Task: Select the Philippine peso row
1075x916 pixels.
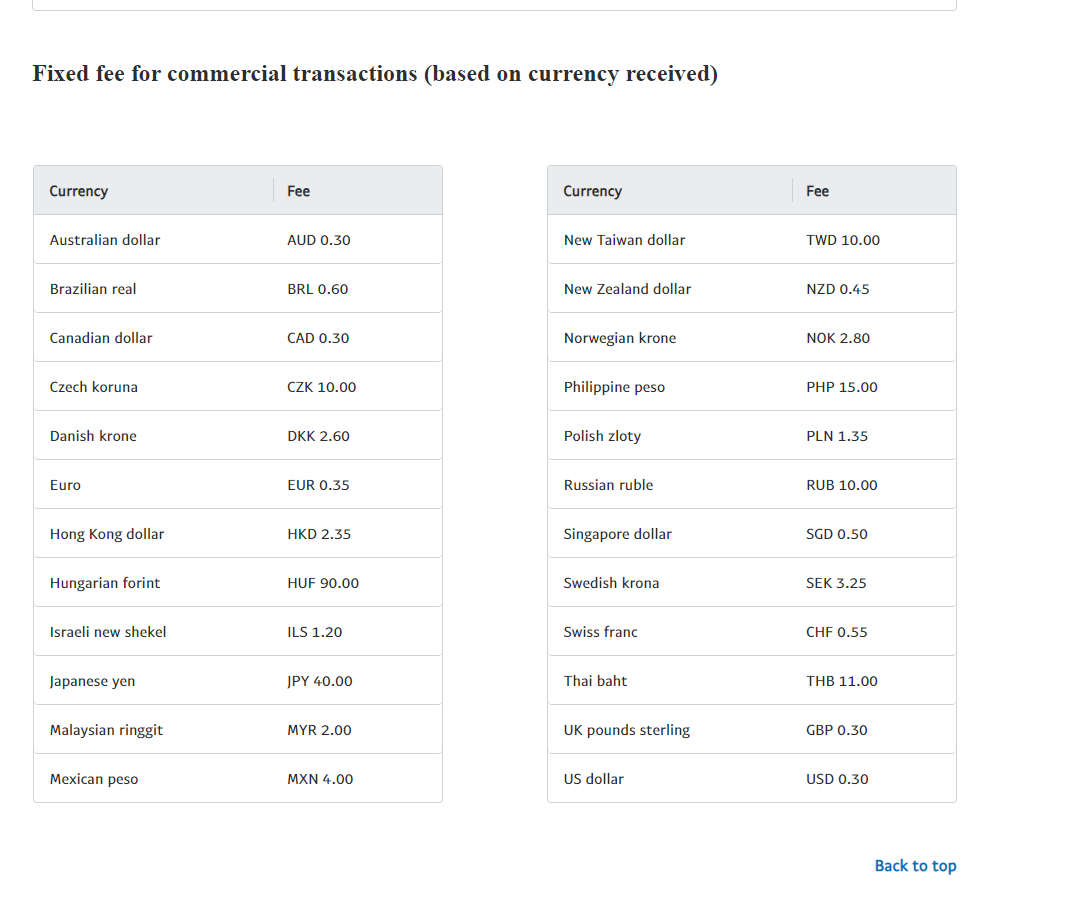Action: coord(752,387)
